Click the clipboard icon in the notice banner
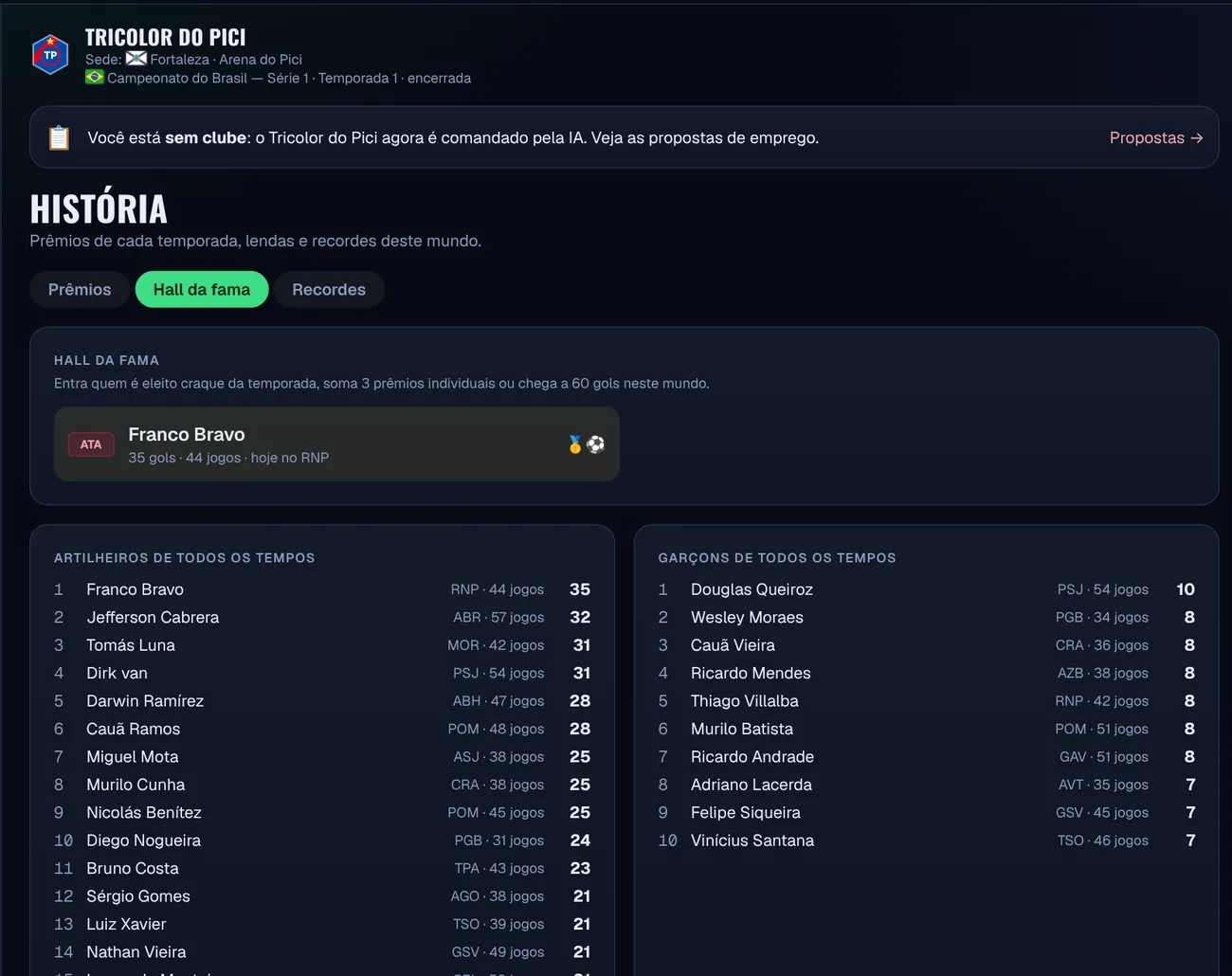 coord(59,137)
